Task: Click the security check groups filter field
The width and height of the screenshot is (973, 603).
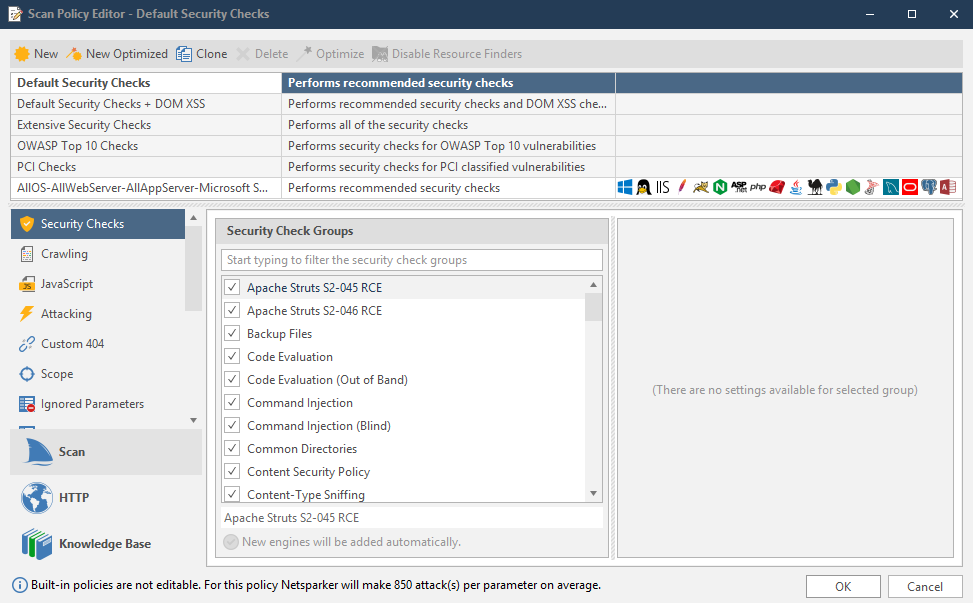Action: [x=411, y=259]
